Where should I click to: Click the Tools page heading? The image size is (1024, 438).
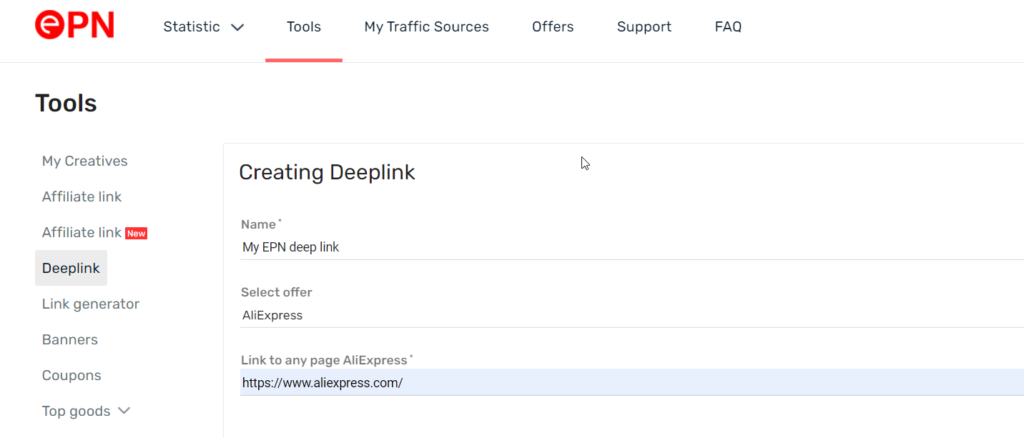(66, 103)
